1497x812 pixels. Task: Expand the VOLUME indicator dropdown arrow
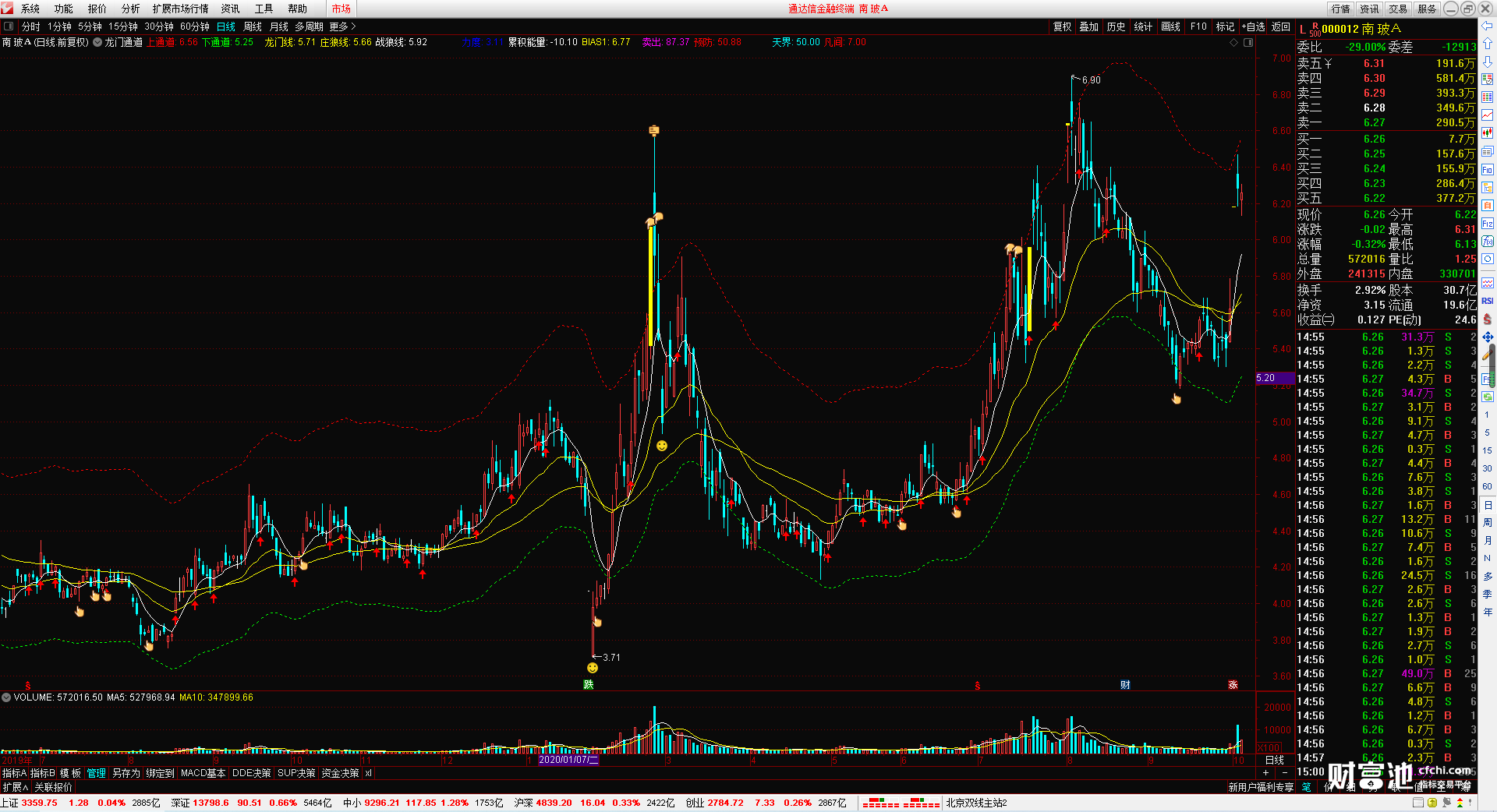click(x=6, y=697)
